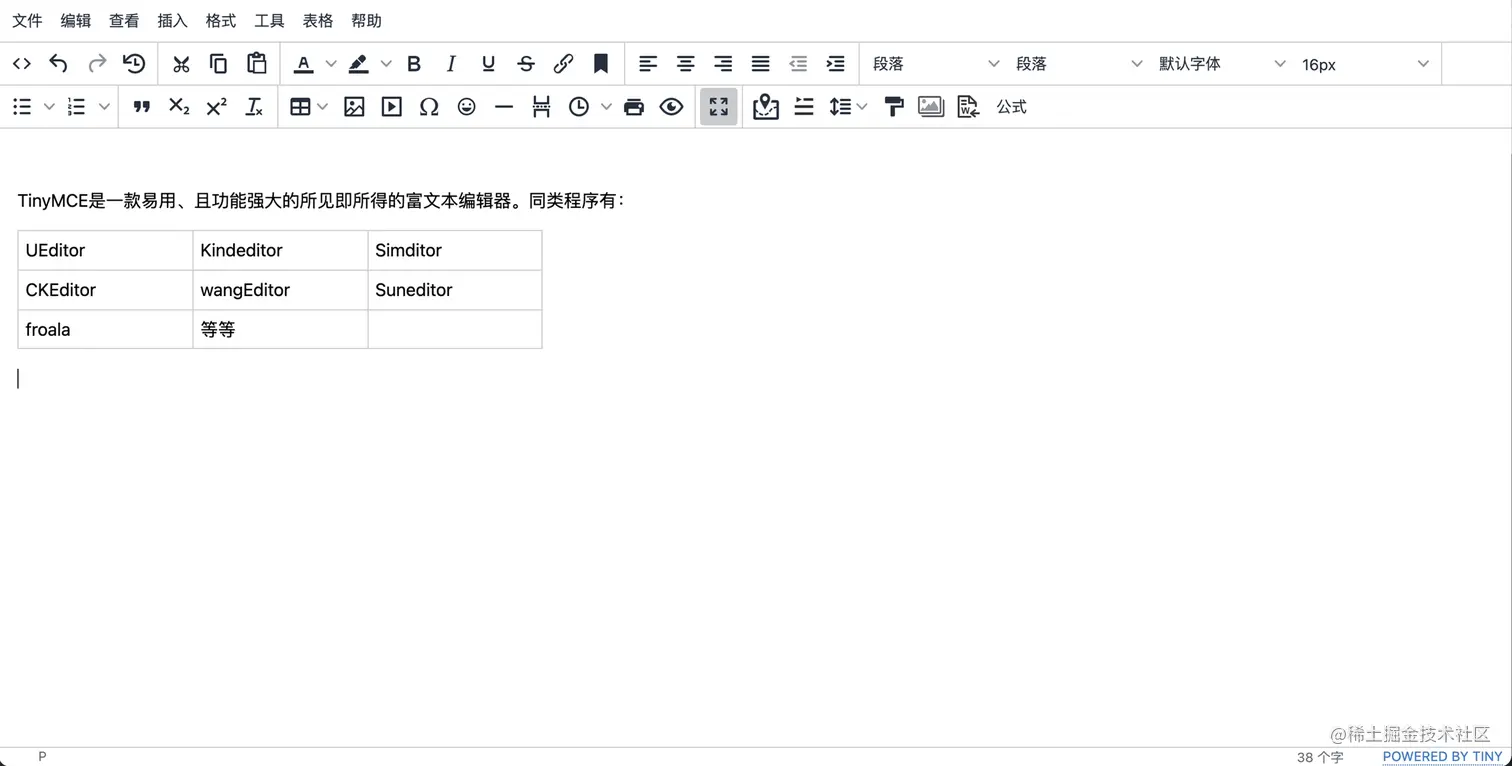This screenshot has height=766, width=1512.
Task: Import Word document icon
Action: tap(968, 107)
